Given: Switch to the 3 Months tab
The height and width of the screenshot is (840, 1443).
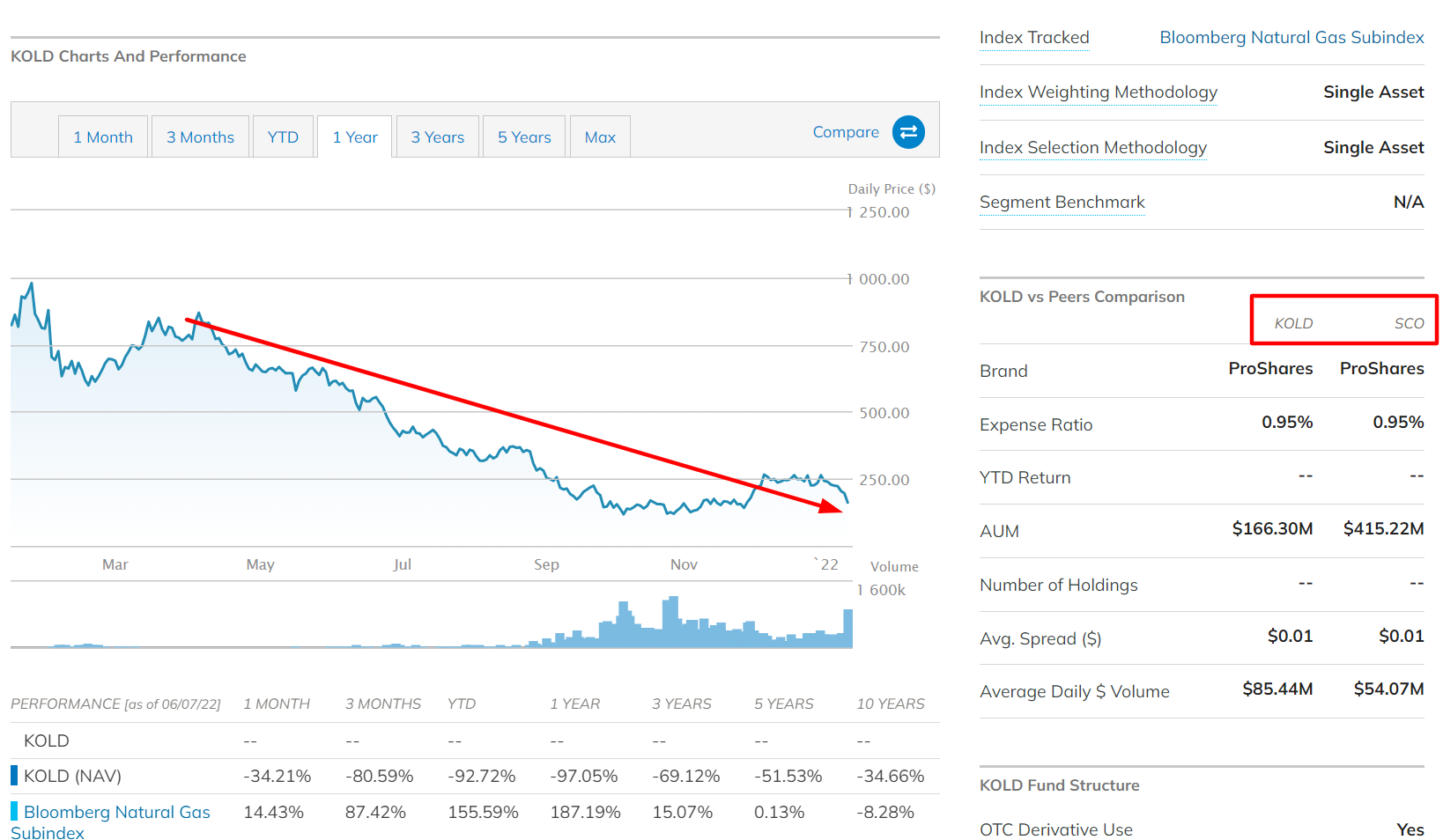Looking at the screenshot, I should [201, 136].
